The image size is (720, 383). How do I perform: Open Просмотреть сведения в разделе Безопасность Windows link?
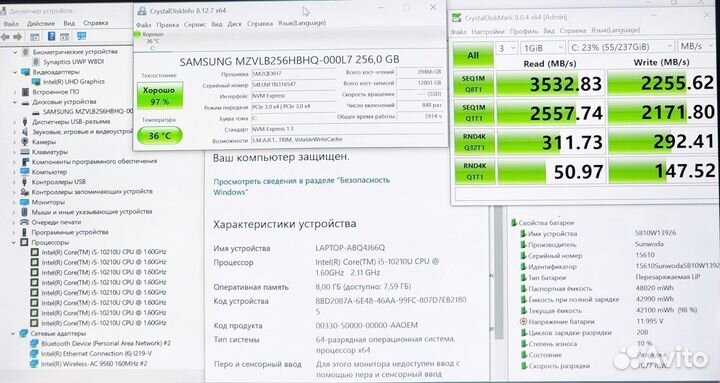click(302, 186)
